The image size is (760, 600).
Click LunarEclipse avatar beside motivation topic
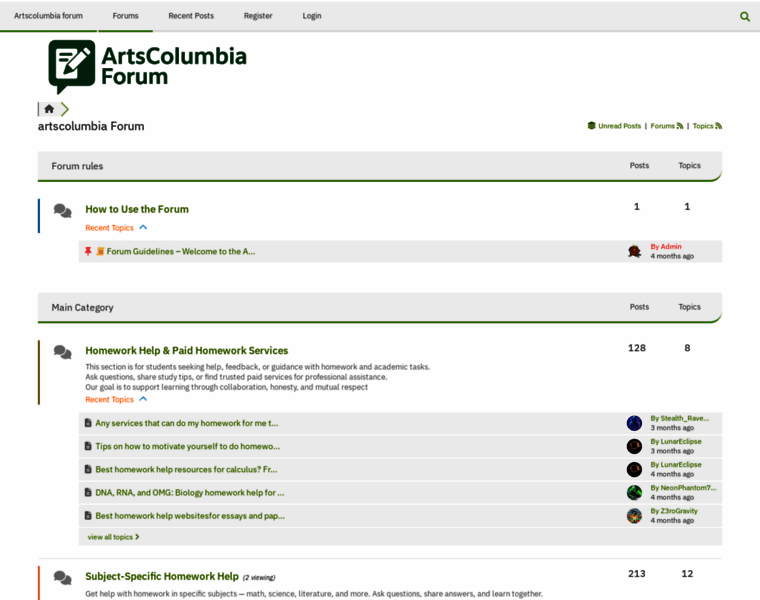pos(634,446)
